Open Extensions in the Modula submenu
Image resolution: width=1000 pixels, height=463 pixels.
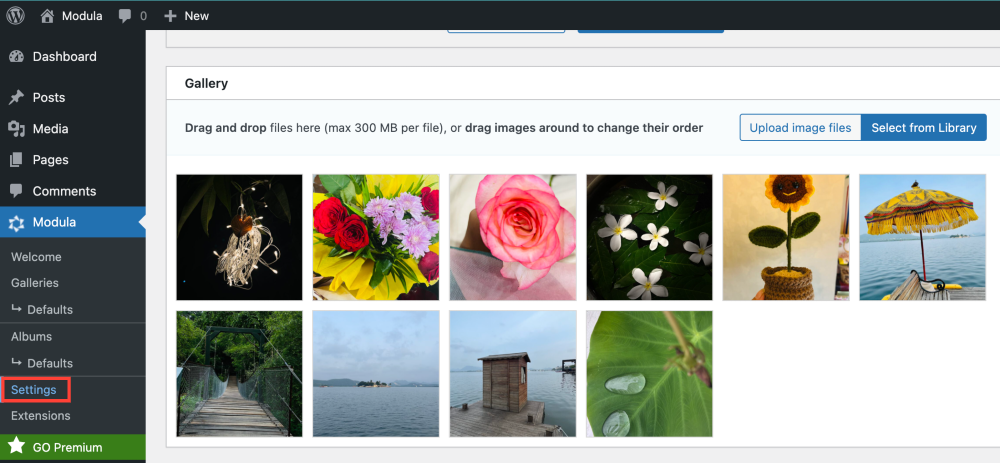click(41, 415)
